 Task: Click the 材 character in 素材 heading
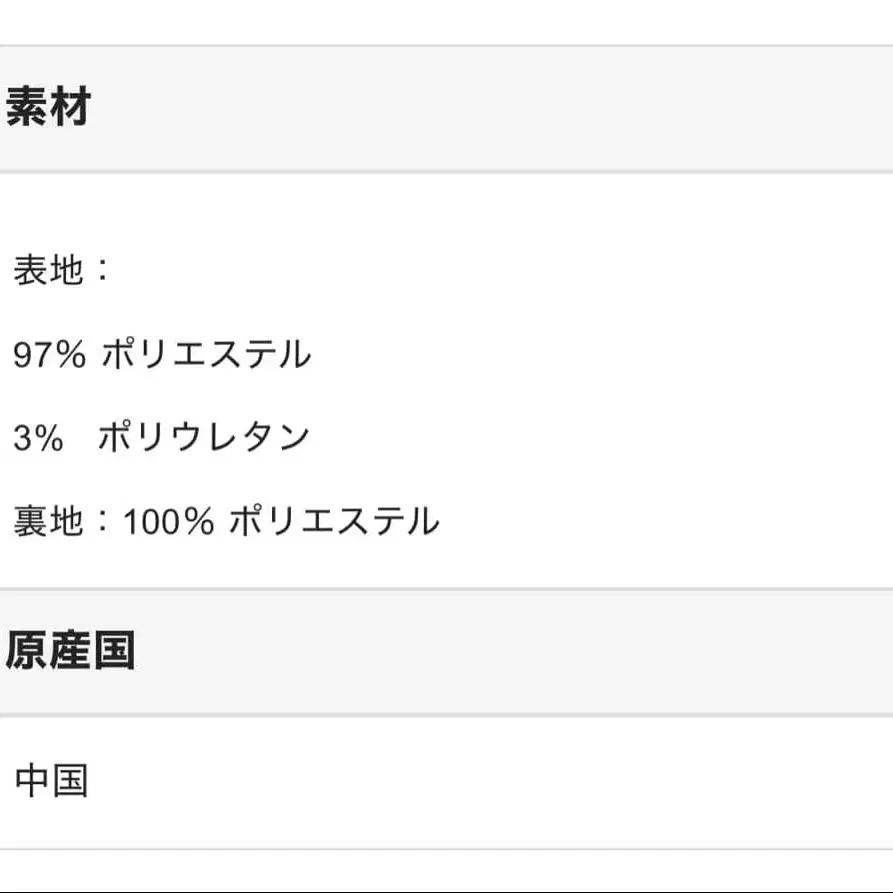pos(70,106)
